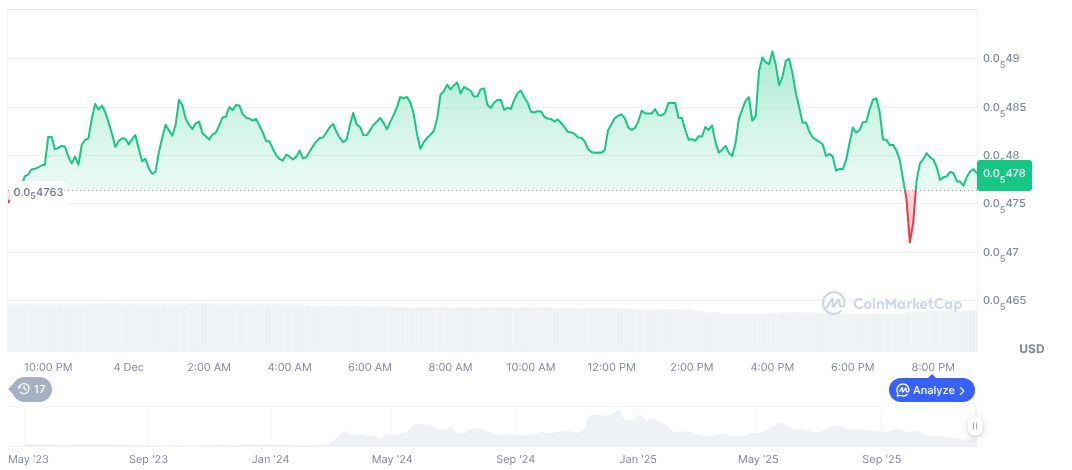
Task: Open the history clock icon labeled 17
Action: 31,389
